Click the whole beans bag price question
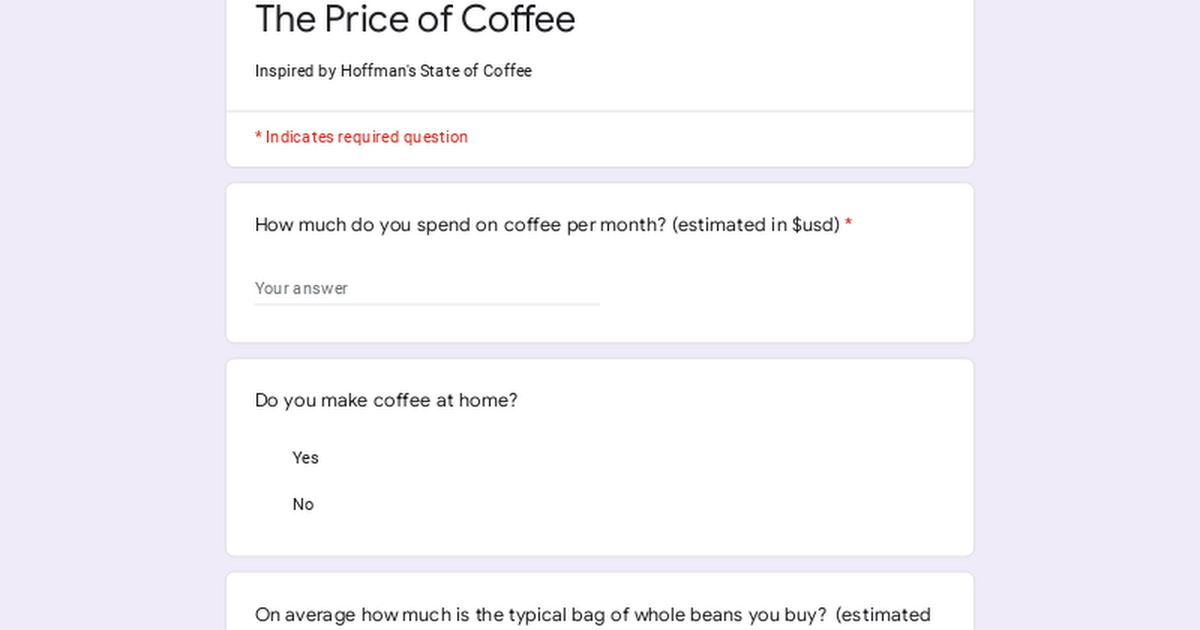The height and width of the screenshot is (630, 1200). (x=593, y=615)
